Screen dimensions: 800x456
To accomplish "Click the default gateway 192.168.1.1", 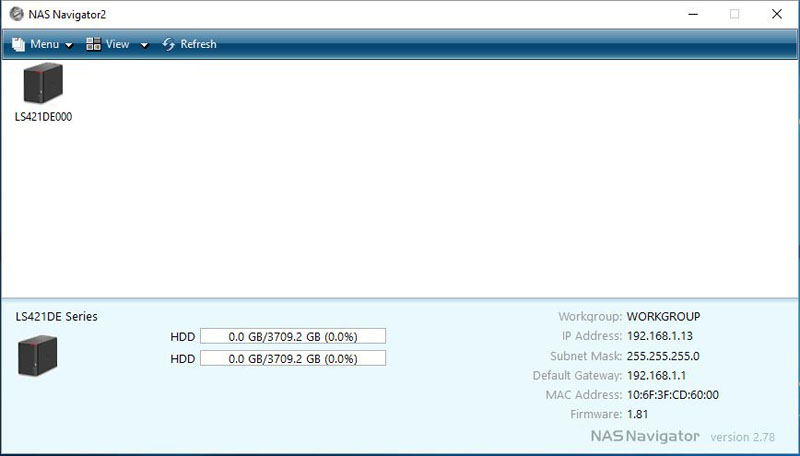I will coord(656,375).
